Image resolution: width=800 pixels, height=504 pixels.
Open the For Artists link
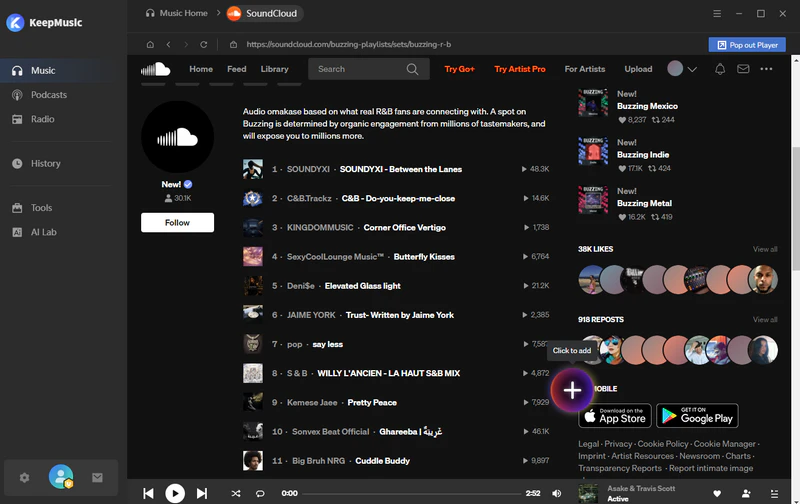click(585, 69)
